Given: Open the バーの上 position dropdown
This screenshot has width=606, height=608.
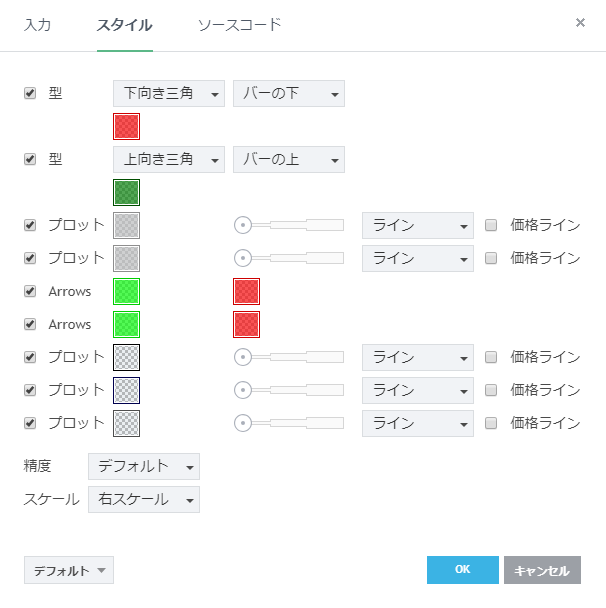Looking at the screenshot, I should coord(288,160).
